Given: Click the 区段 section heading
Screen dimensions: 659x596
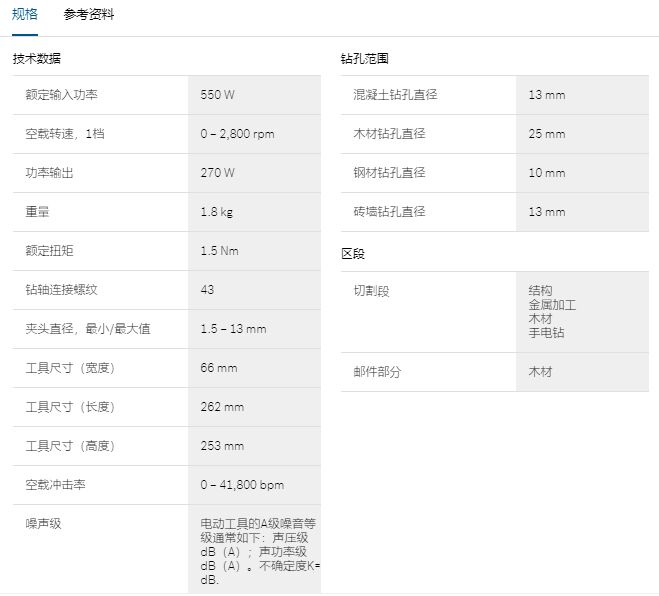Looking at the screenshot, I should coord(353,254).
